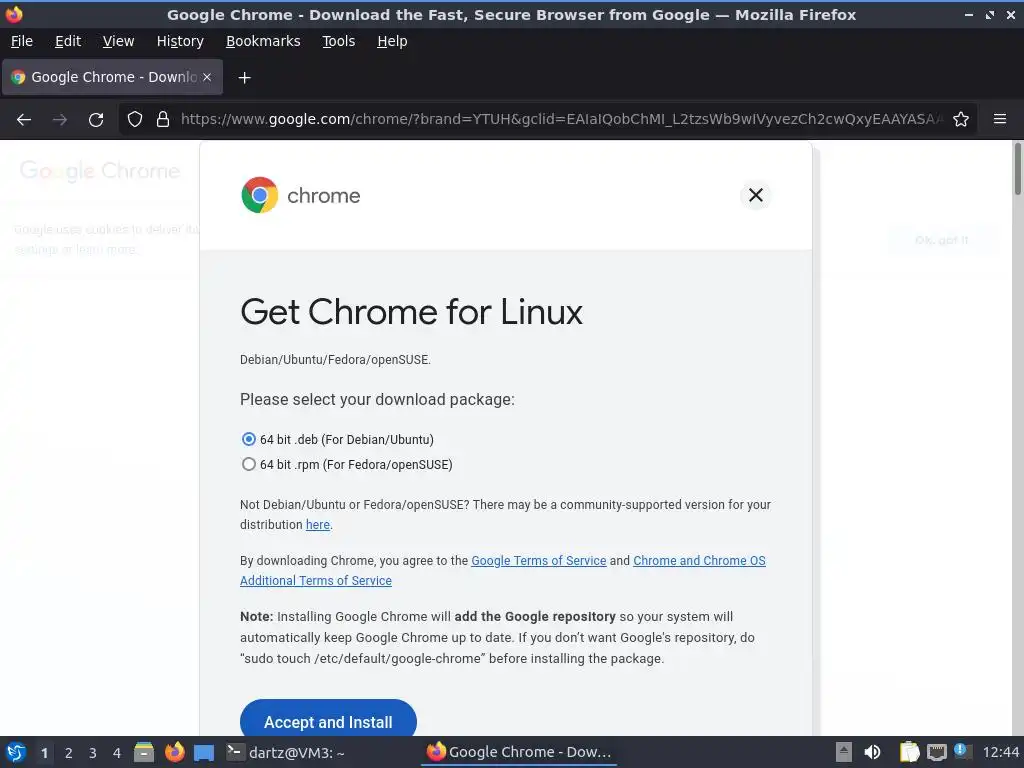The image size is (1024, 768).
Task: Open a new tab with plus button
Action: tap(244, 78)
